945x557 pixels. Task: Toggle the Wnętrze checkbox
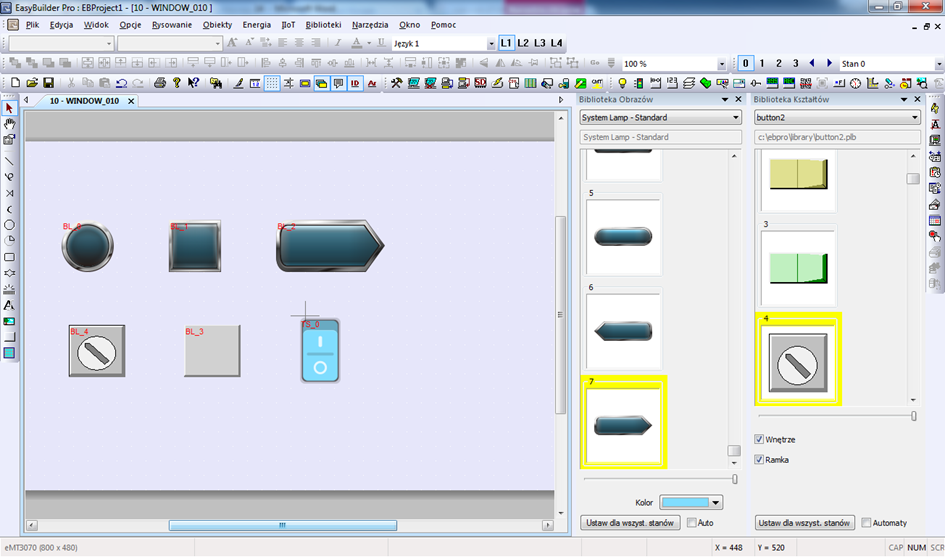tap(759, 439)
